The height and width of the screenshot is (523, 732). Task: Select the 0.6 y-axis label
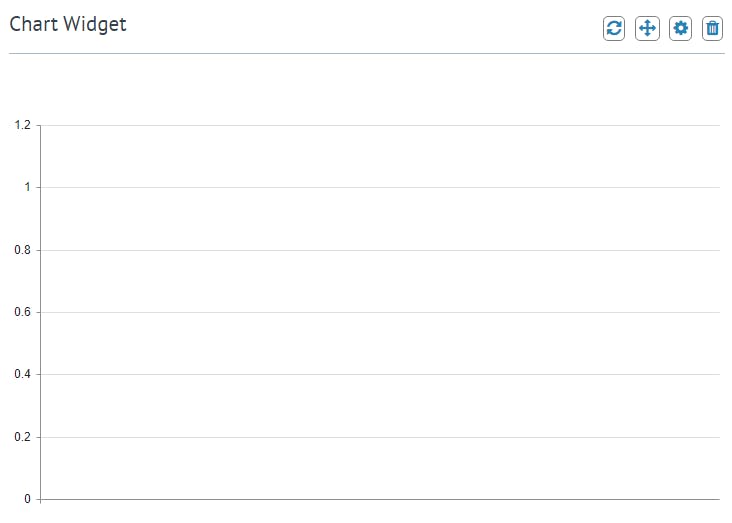coord(22,312)
